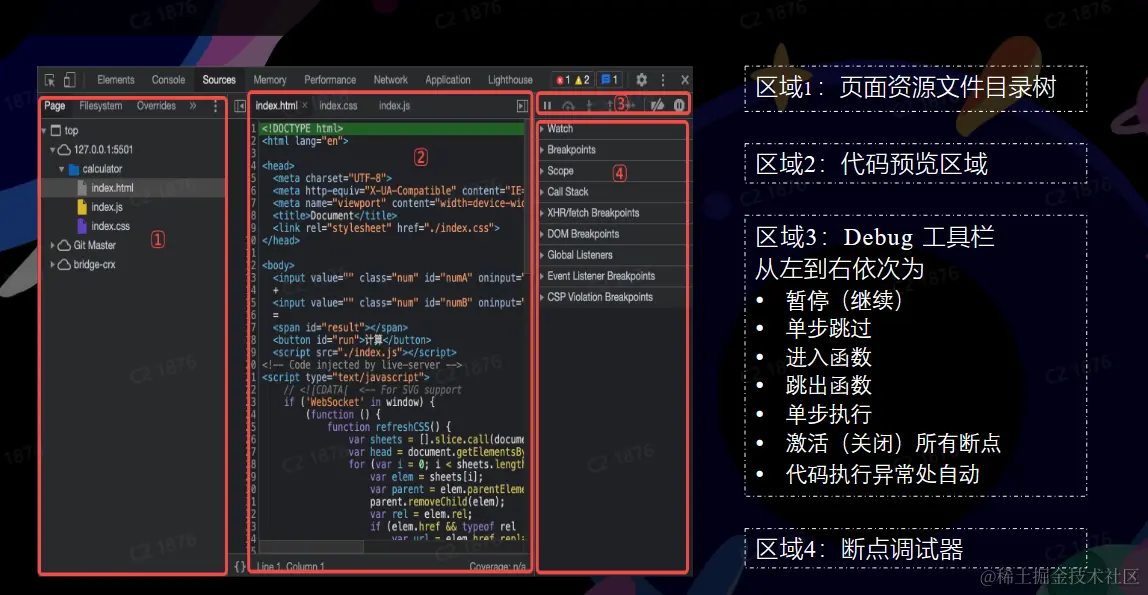This screenshot has width=1148, height=595.
Task: Switch to index.js editor tab
Action: click(394, 106)
